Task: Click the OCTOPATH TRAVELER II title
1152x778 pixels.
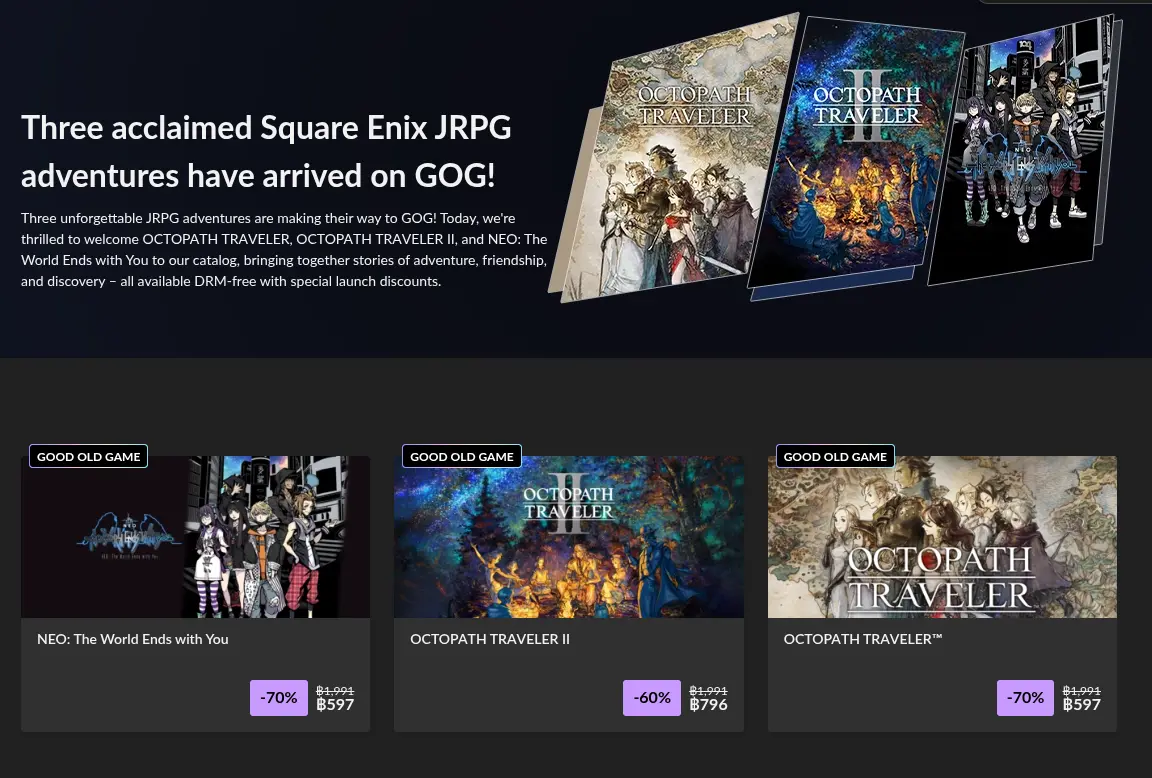Action: point(489,639)
